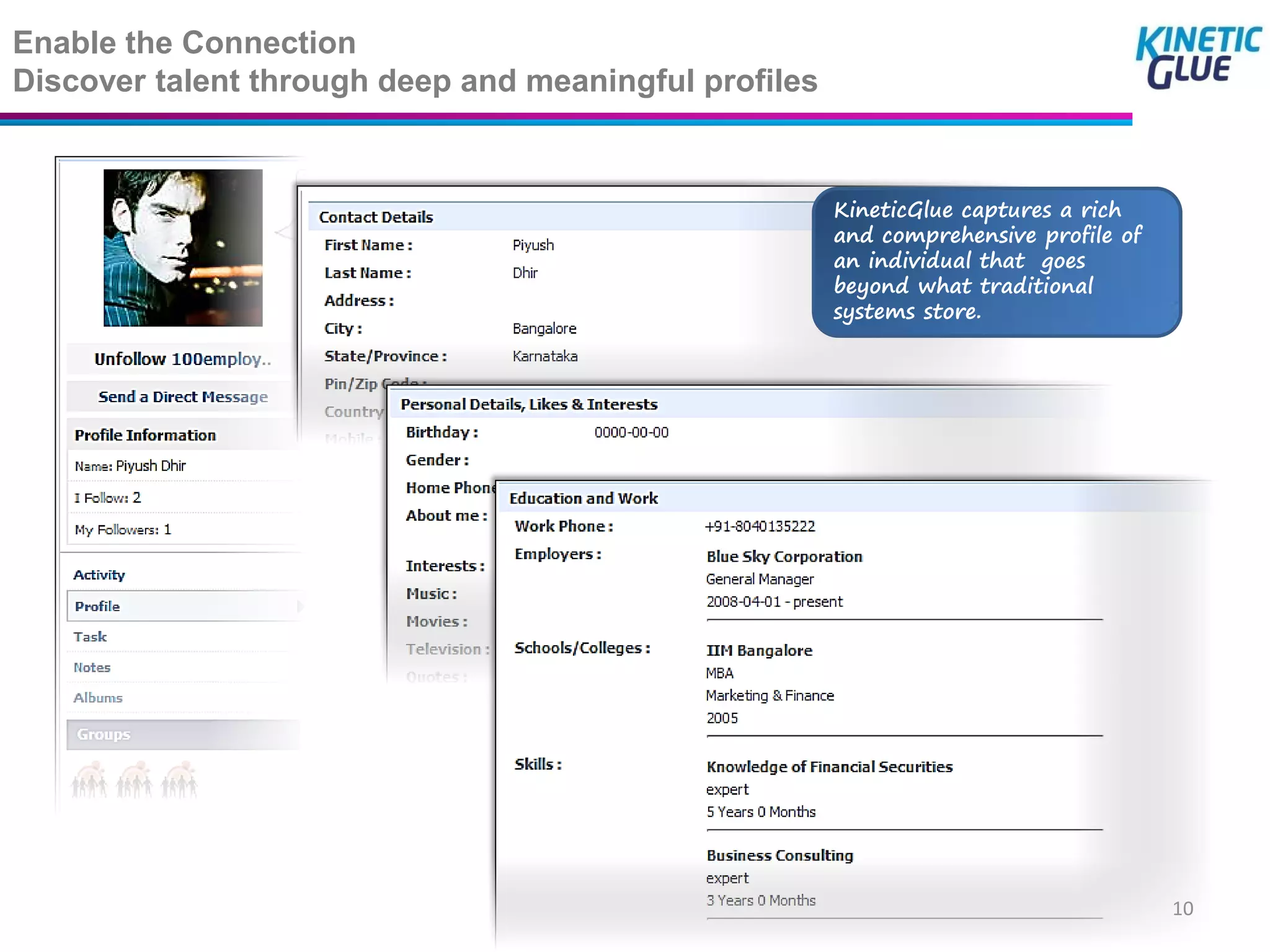Click the 2008-04-01 - present dates
The width and height of the screenshot is (1270, 952).
(775, 602)
